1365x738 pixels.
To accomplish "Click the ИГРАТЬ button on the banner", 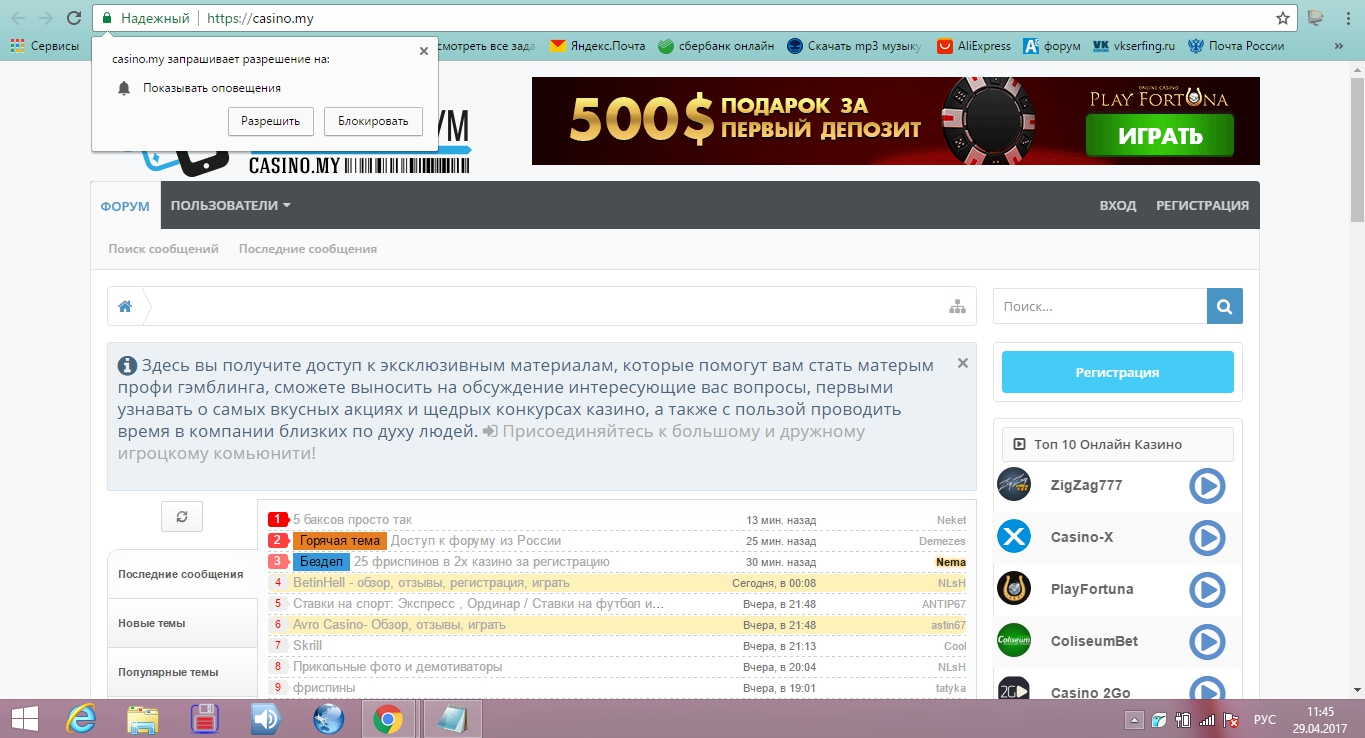I will pos(1159,135).
